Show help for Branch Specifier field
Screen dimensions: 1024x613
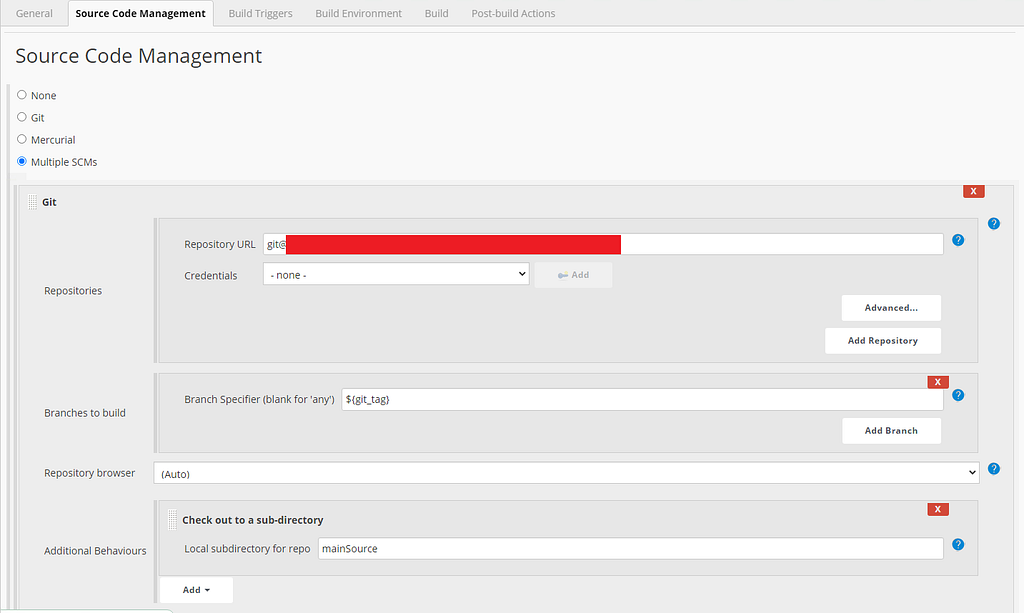958,395
